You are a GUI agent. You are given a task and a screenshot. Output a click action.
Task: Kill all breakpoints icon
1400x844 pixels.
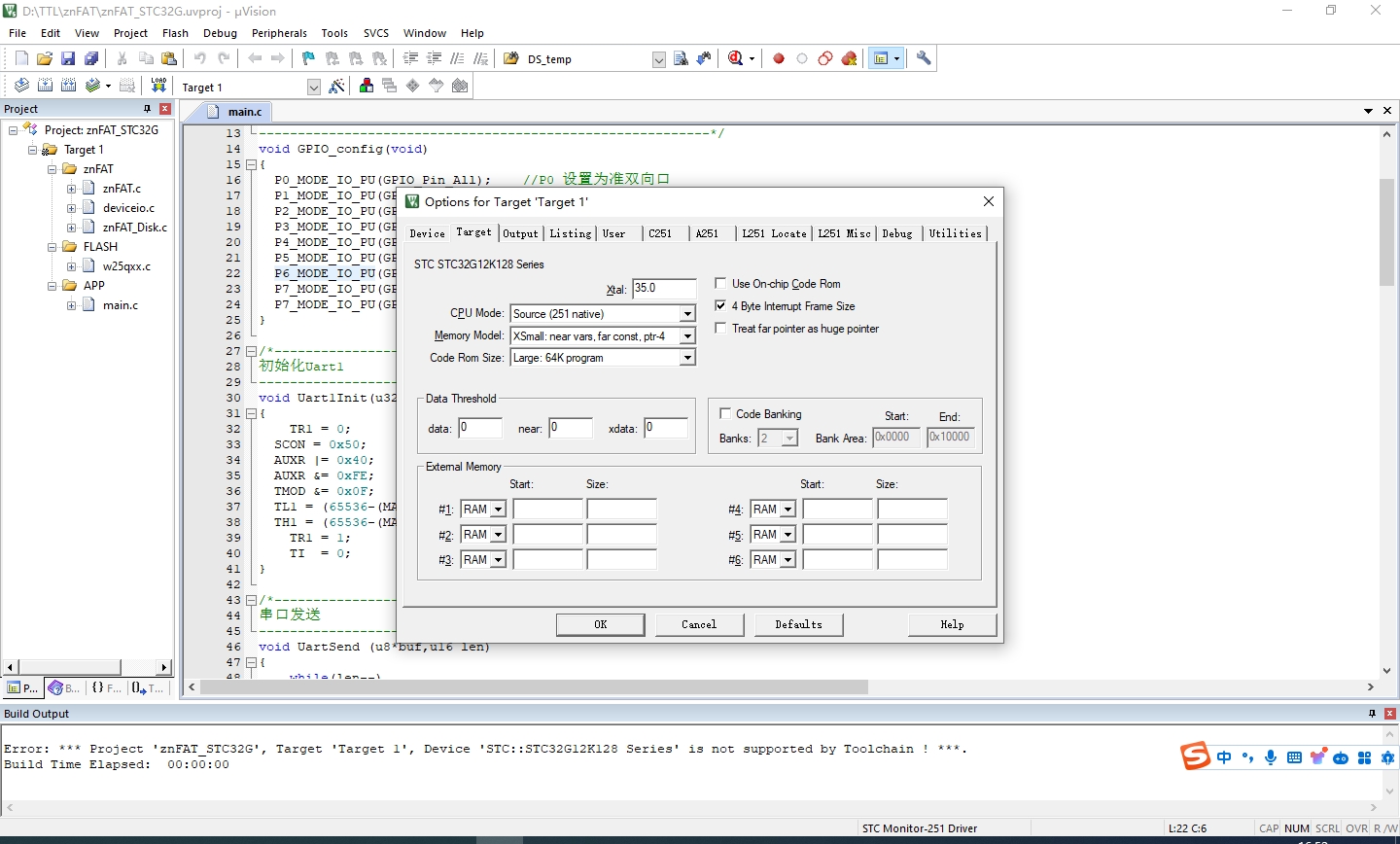[x=849, y=58]
